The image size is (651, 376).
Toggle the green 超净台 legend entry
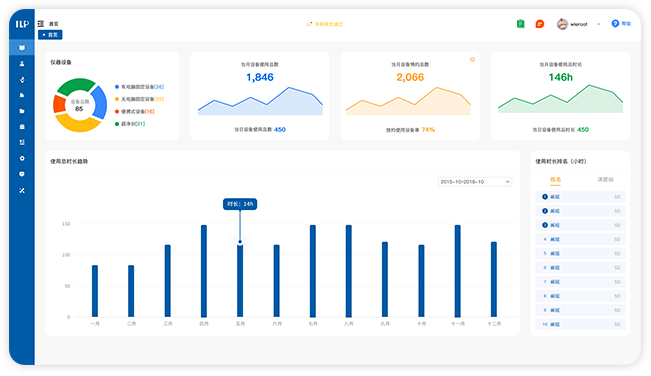point(130,124)
